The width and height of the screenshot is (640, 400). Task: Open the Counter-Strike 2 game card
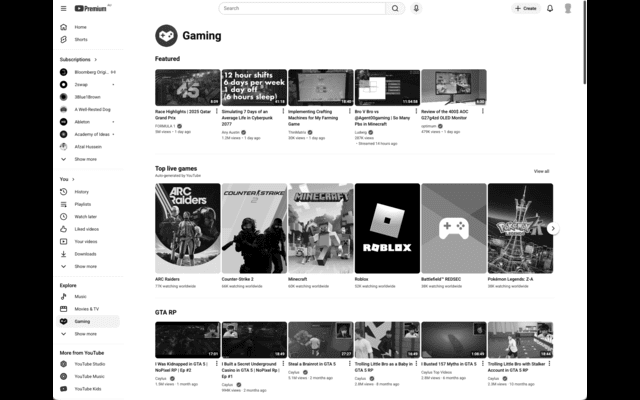tap(254, 228)
